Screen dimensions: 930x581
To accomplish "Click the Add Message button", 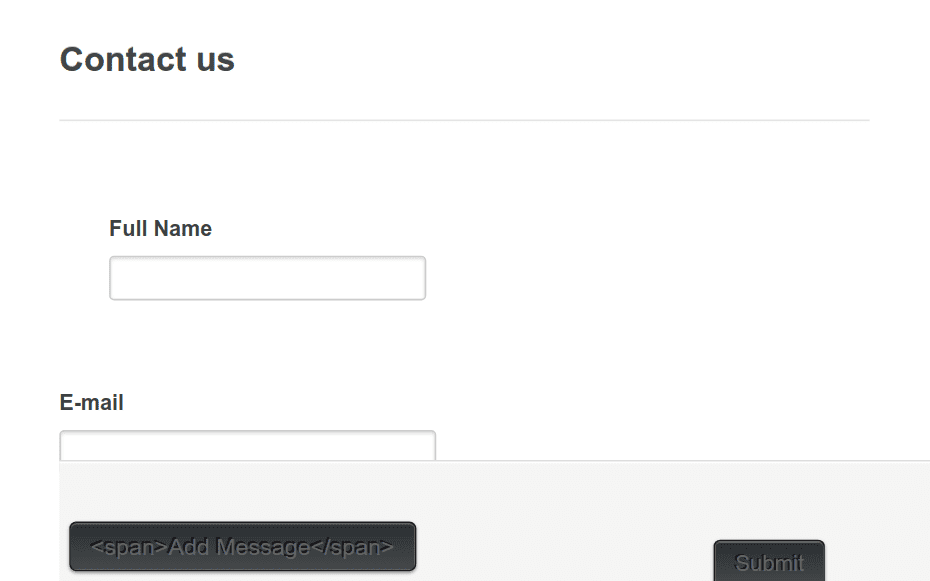I will point(243,547).
